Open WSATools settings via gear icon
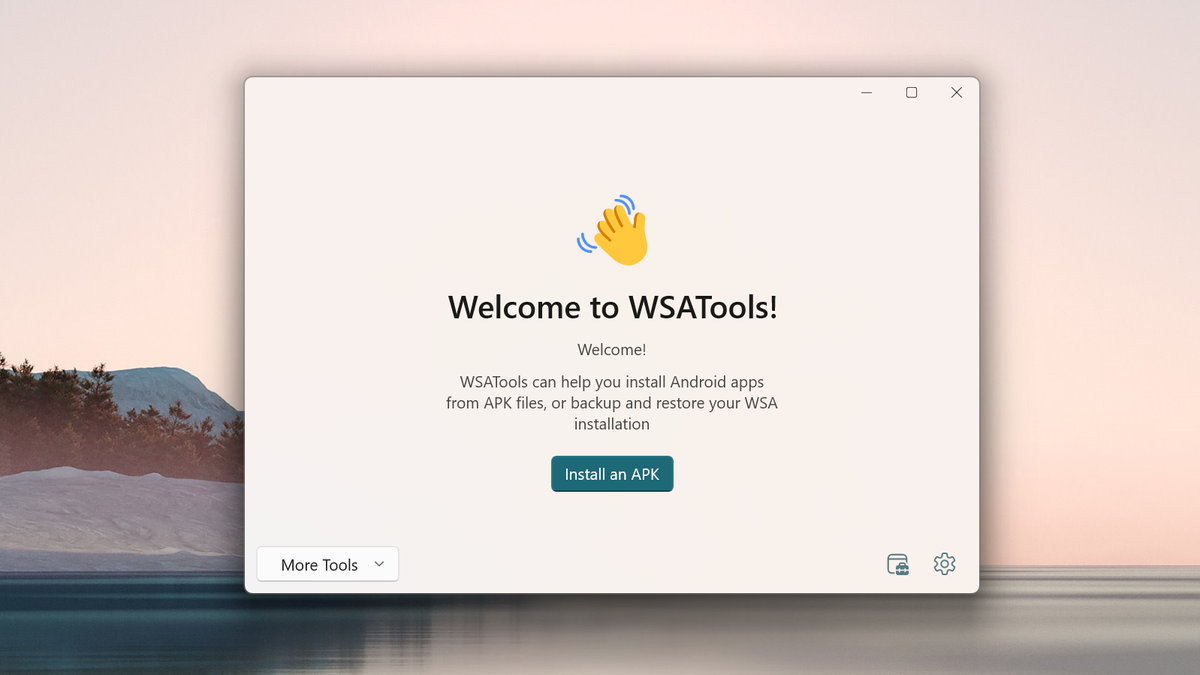This screenshot has height=675, width=1200. click(x=944, y=564)
